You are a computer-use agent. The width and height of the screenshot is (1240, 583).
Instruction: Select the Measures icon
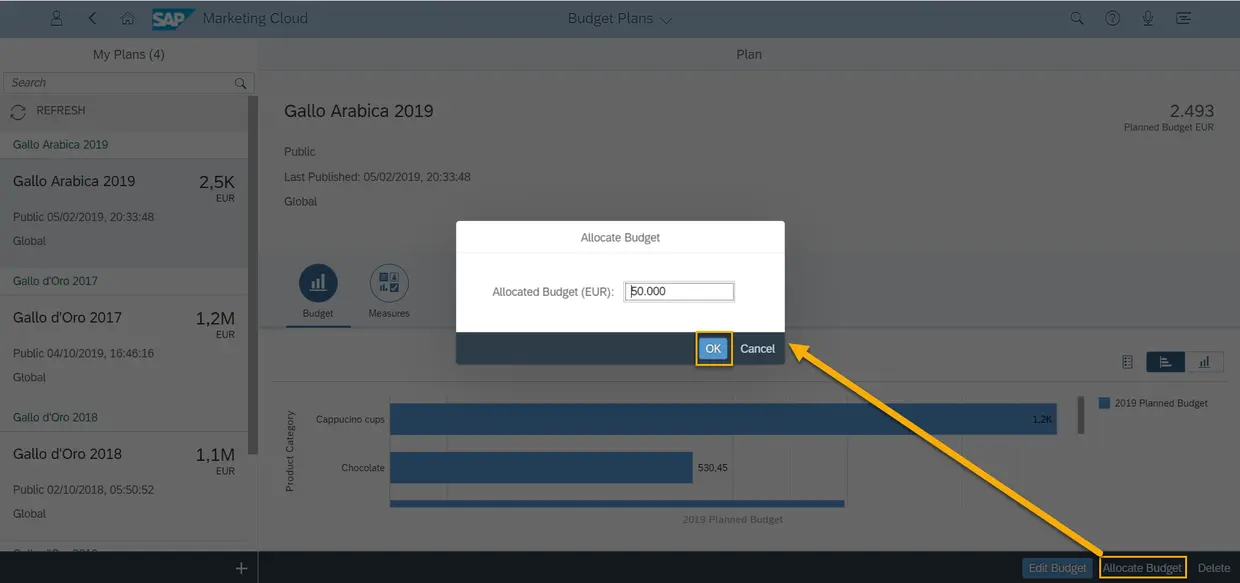point(389,284)
